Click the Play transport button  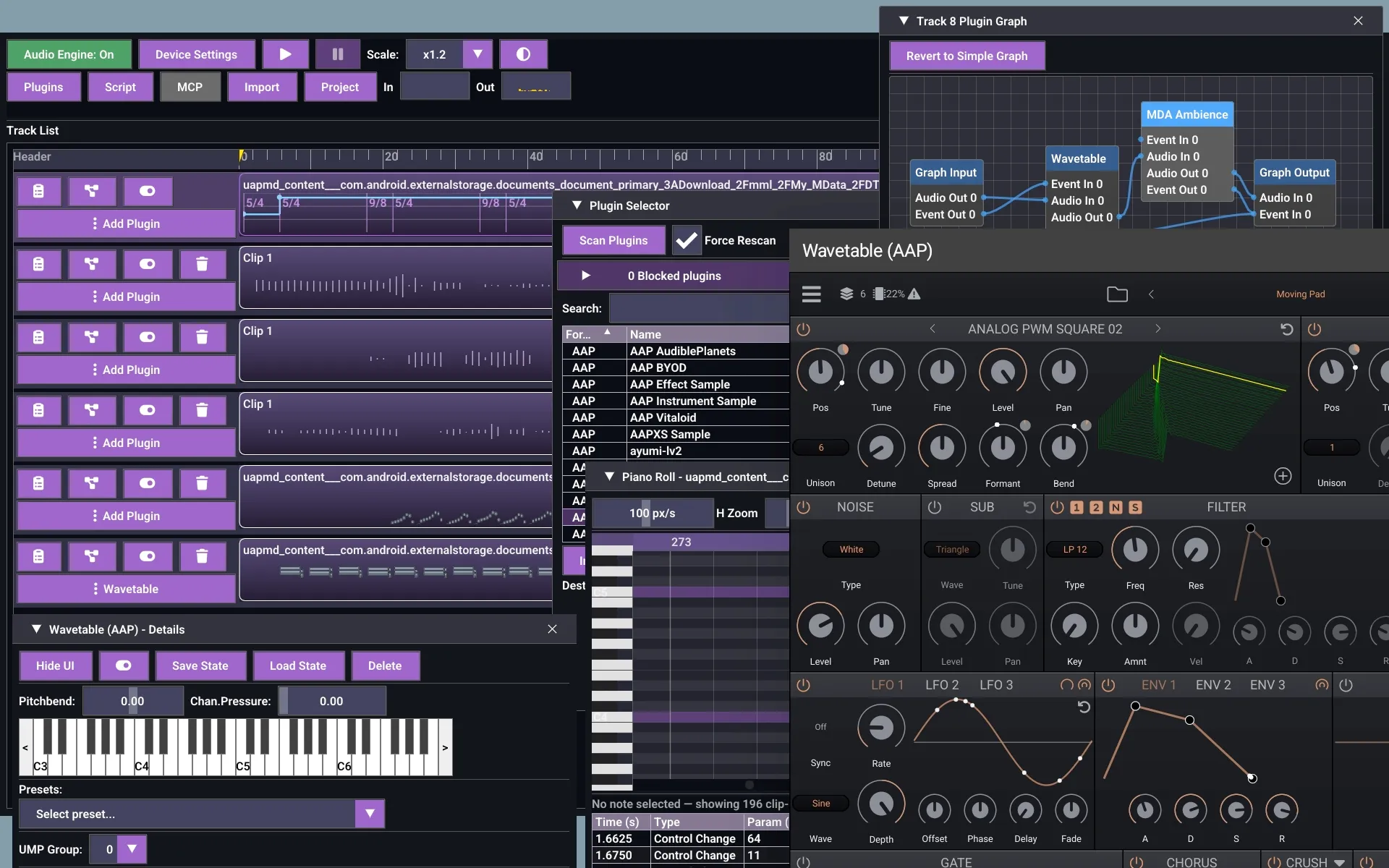pyautogui.click(x=285, y=54)
